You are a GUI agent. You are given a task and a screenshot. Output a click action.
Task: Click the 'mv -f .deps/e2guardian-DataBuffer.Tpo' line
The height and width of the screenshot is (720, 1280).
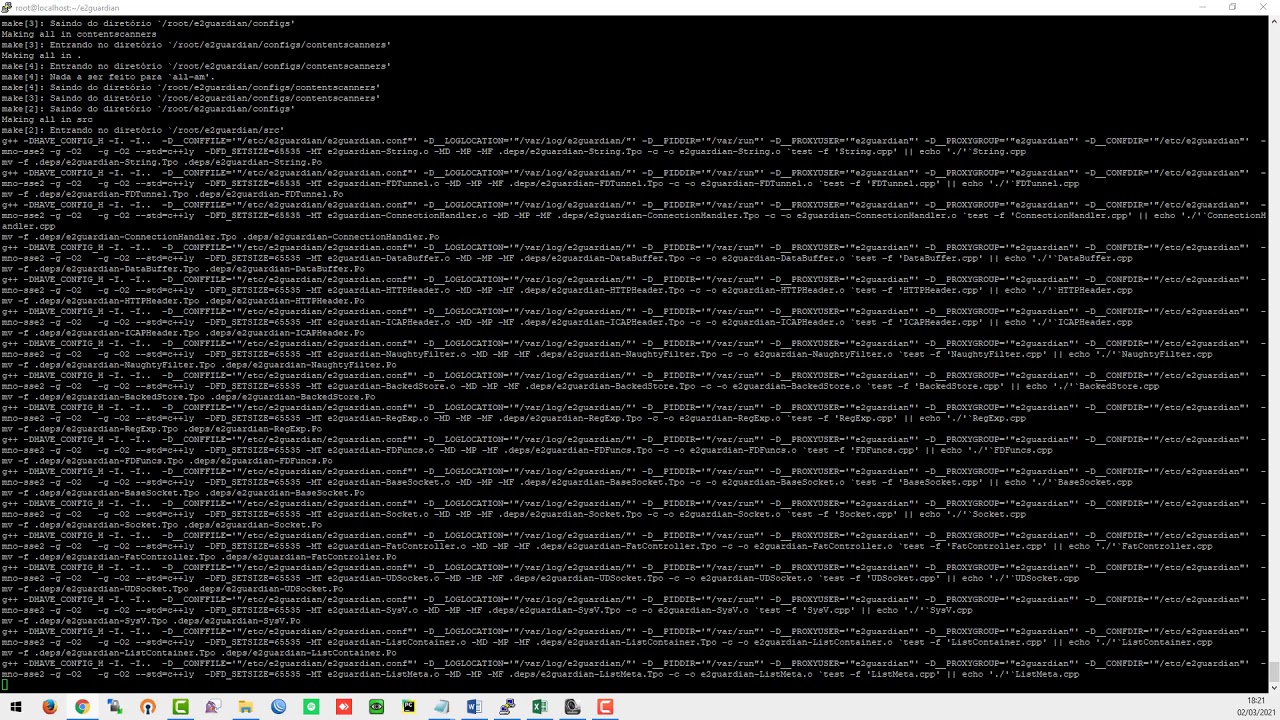pos(183,269)
